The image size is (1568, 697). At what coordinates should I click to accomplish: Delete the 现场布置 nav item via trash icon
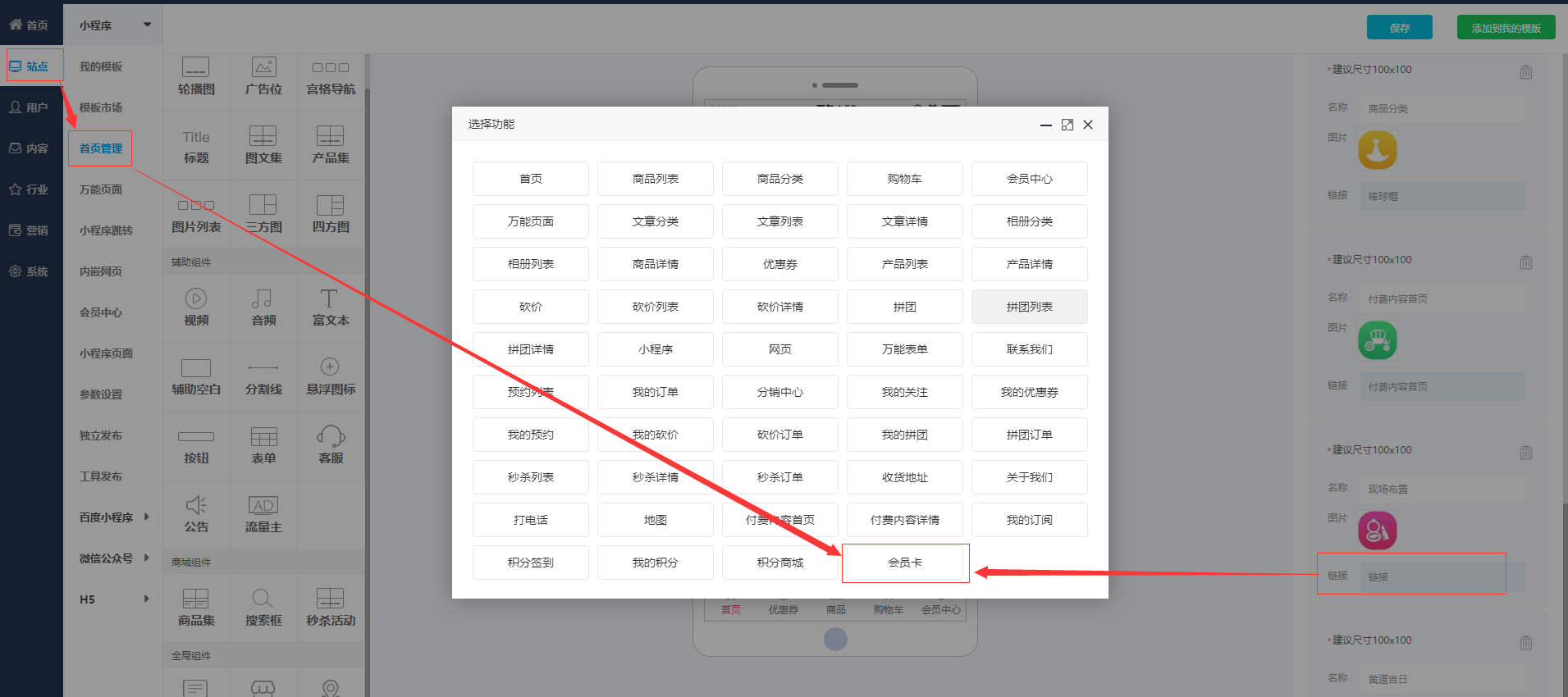pyautogui.click(x=1525, y=453)
